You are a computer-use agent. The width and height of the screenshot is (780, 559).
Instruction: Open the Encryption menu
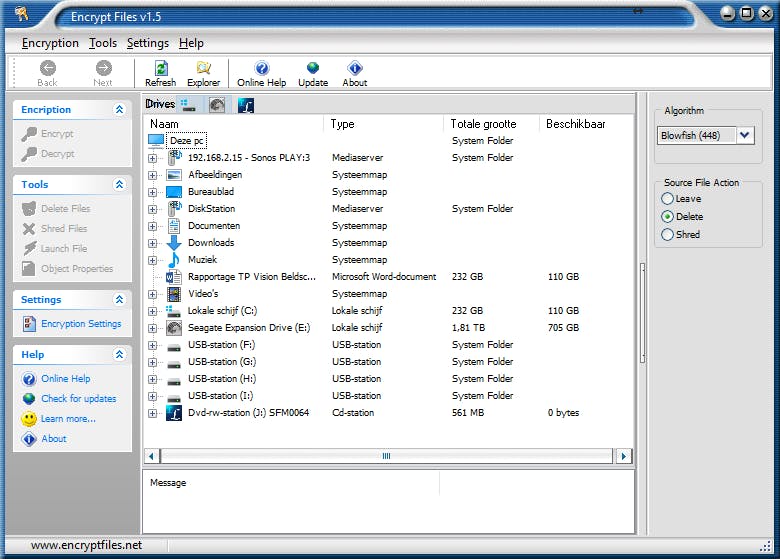coord(50,43)
